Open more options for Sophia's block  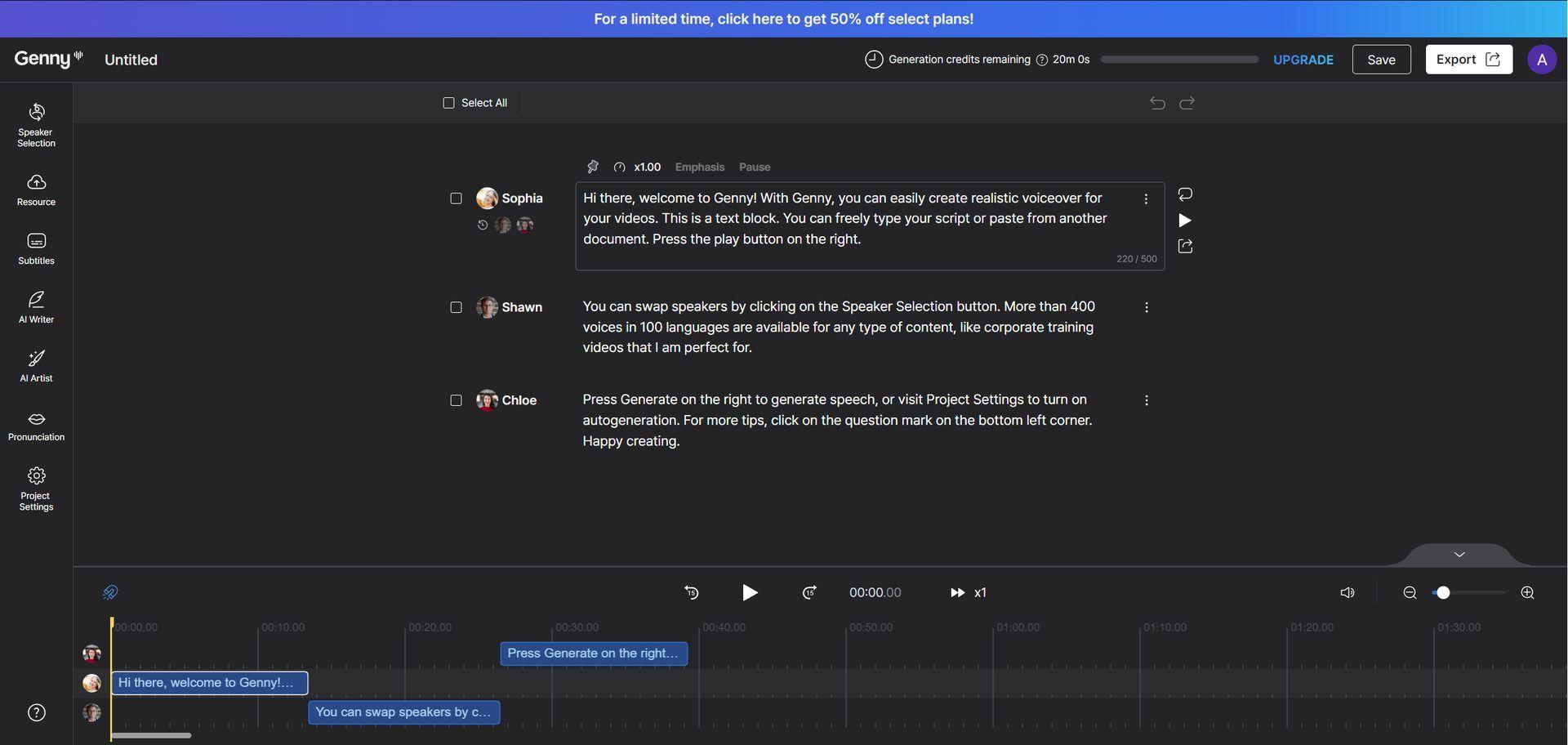[1146, 199]
